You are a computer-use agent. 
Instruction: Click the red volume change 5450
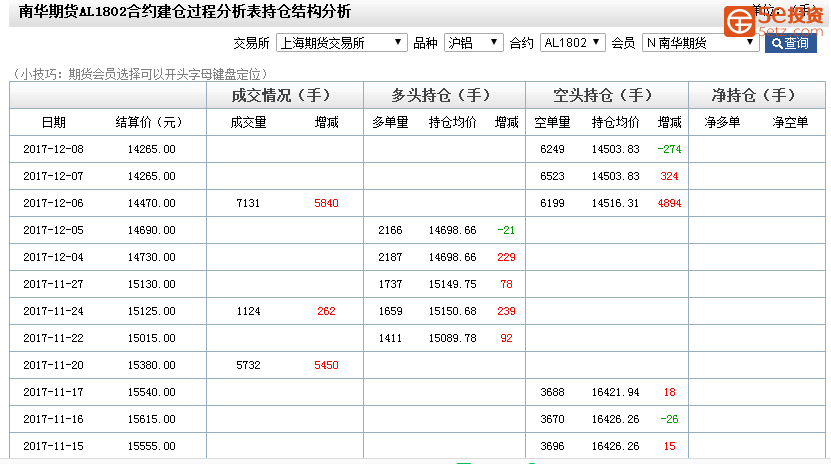(x=326, y=365)
